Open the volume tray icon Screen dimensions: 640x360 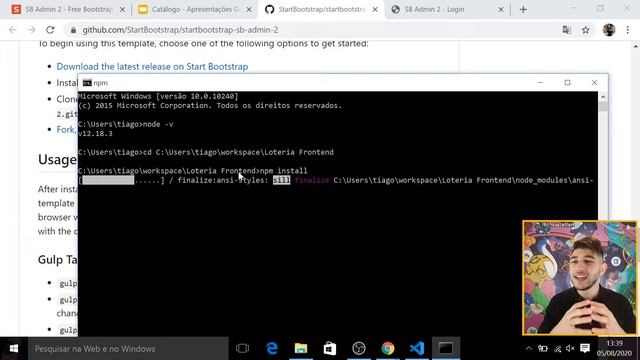[570, 349]
